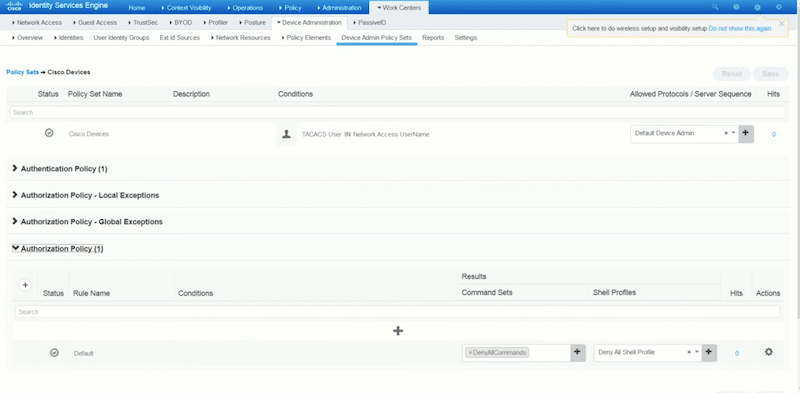The width and height of the screenshot is (800, 393).
Task: Click the user identity condition icon
Action: click(286, 134)
